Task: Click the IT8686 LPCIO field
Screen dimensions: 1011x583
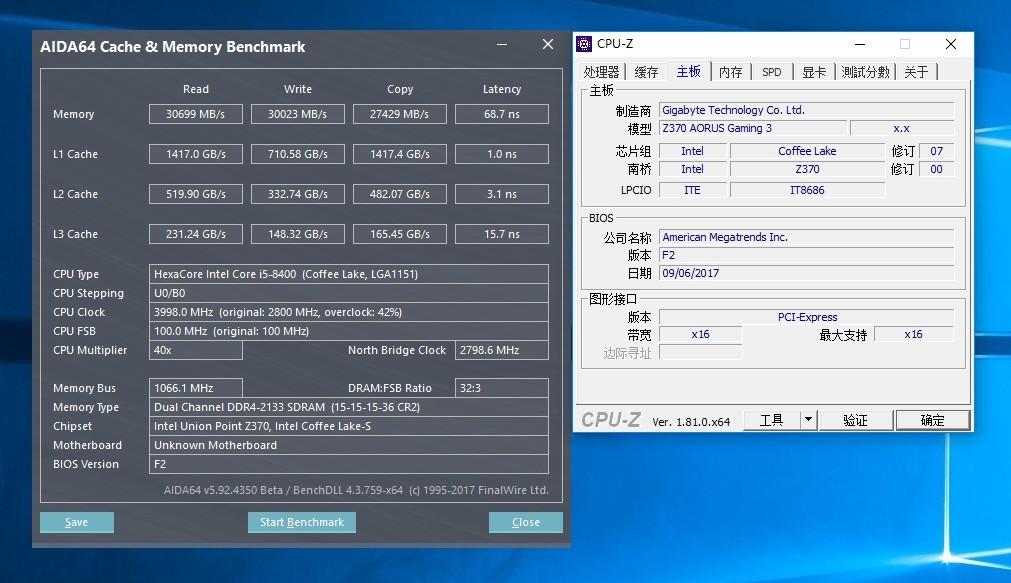Action: pos(807,190)
